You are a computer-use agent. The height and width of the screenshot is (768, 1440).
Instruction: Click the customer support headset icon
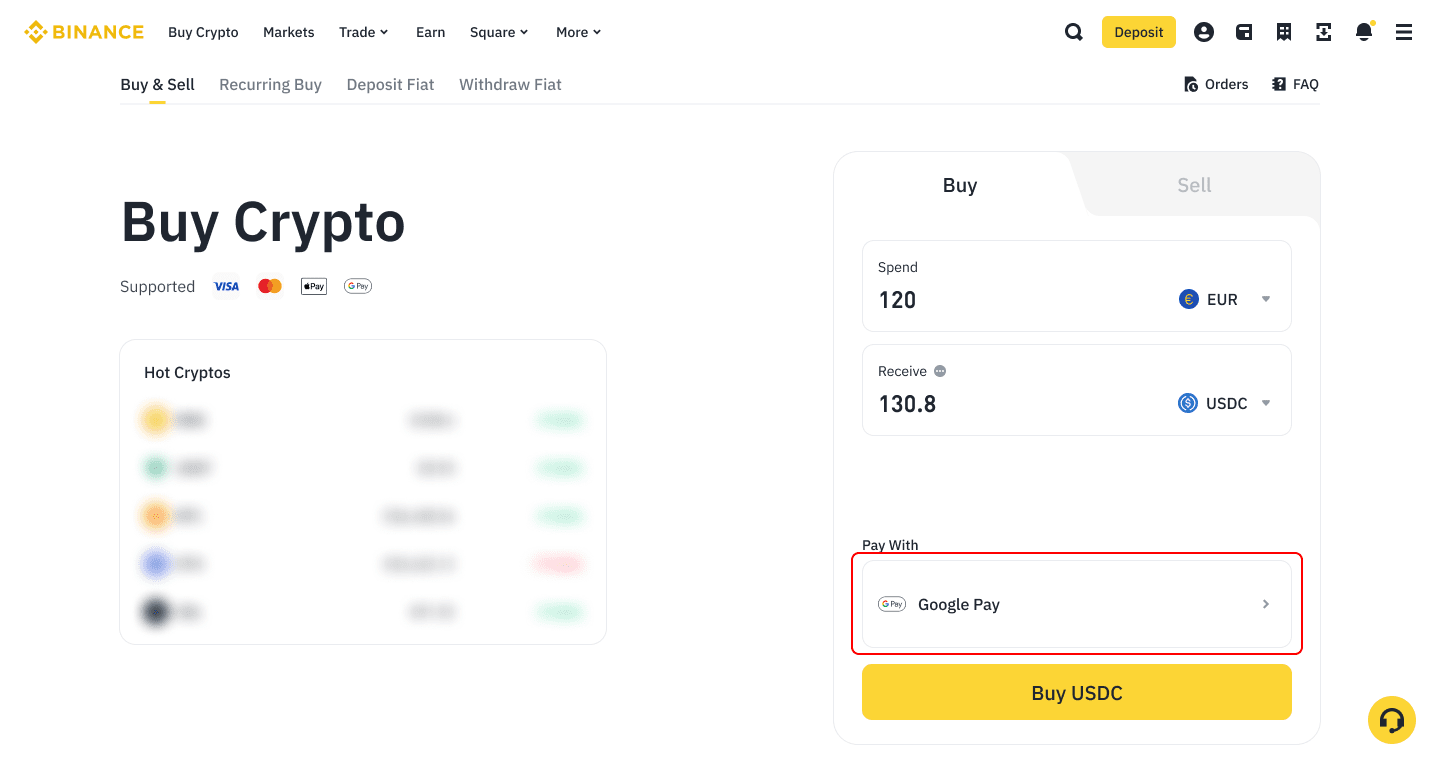click(x=1391, y=720)
